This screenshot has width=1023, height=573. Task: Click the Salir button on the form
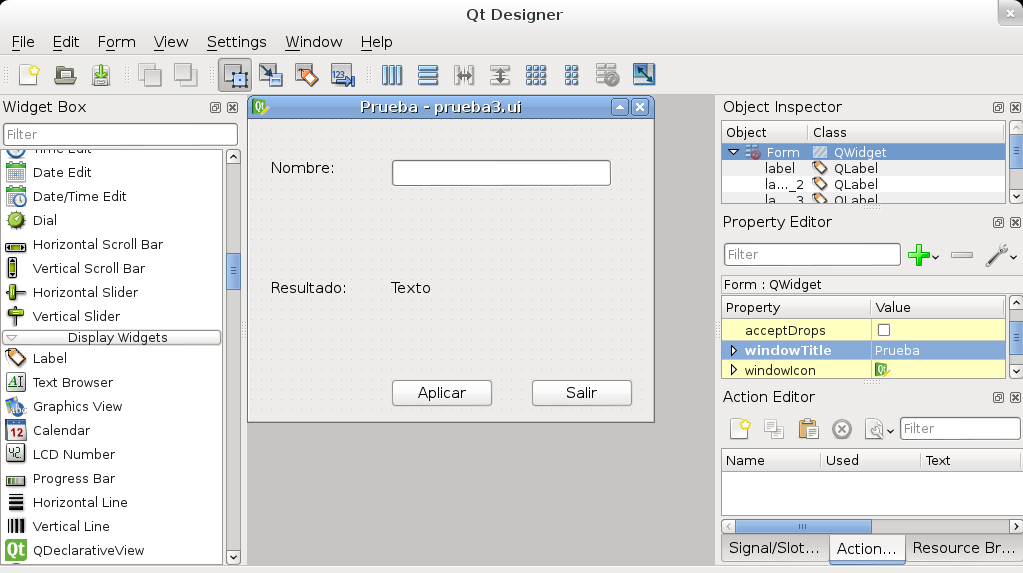click(581, 393)
